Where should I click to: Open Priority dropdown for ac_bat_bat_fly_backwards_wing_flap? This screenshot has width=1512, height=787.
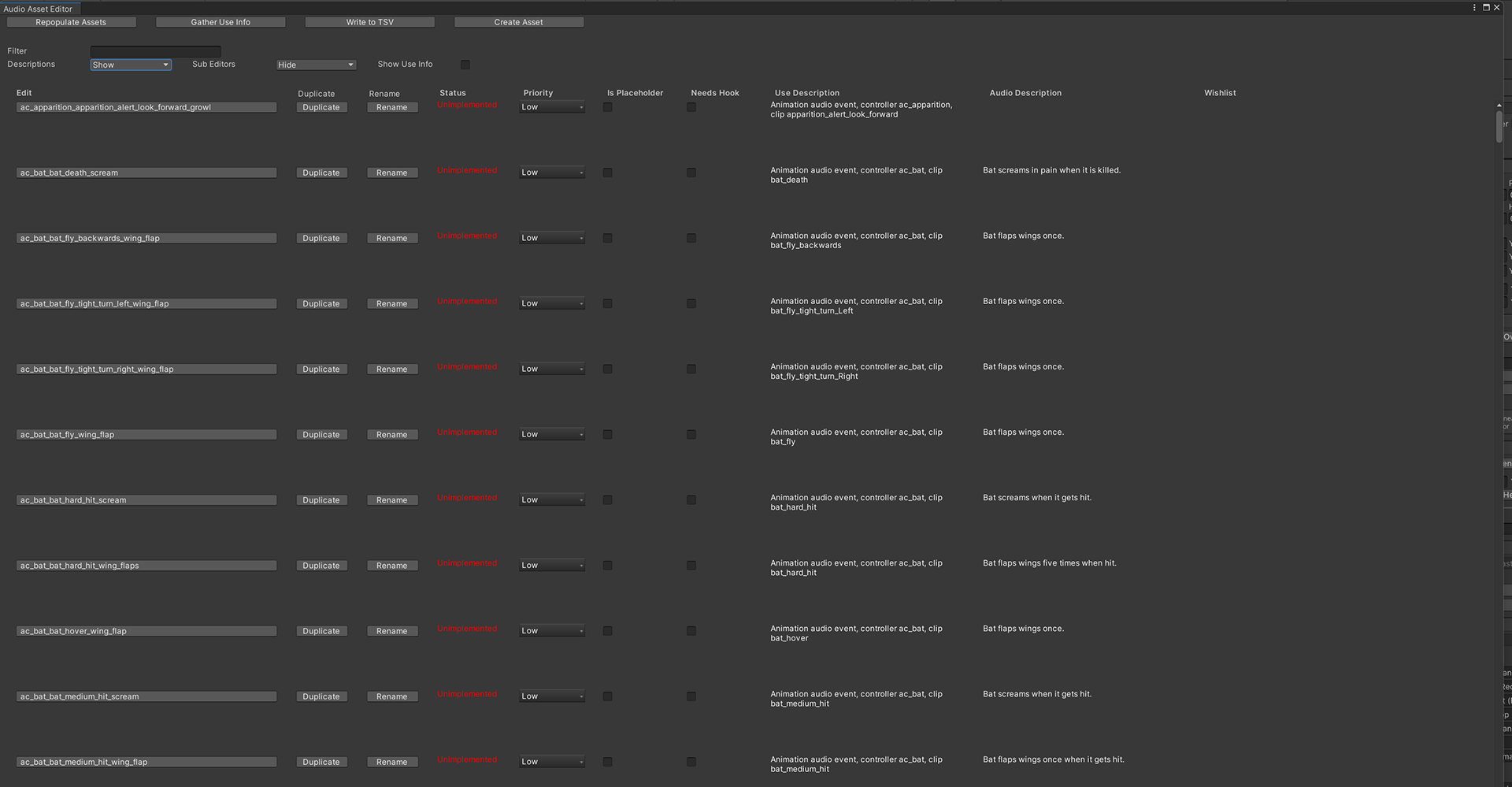click(552, 238)
